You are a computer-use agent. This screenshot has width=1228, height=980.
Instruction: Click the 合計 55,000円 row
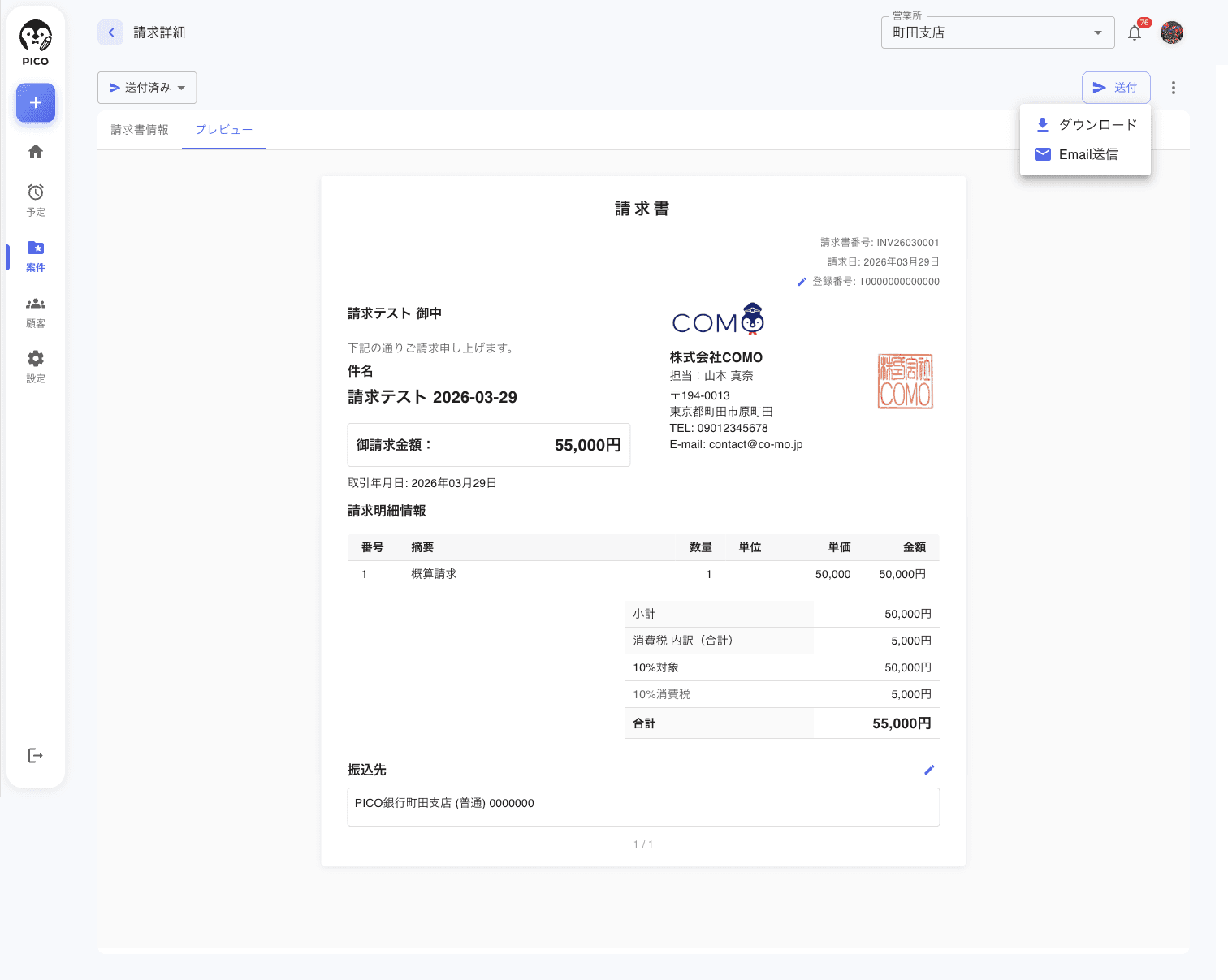782,723
